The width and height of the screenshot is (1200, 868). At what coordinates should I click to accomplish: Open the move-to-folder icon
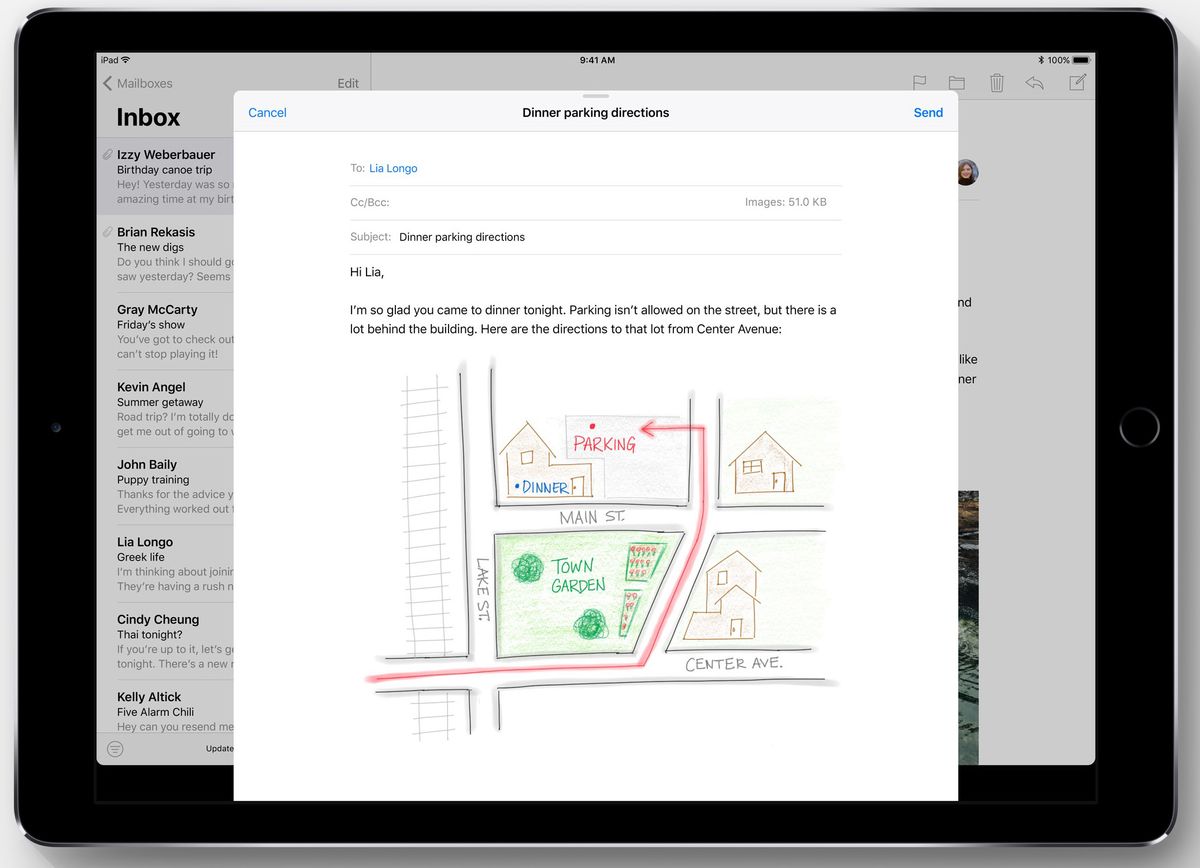coord(956,83)
